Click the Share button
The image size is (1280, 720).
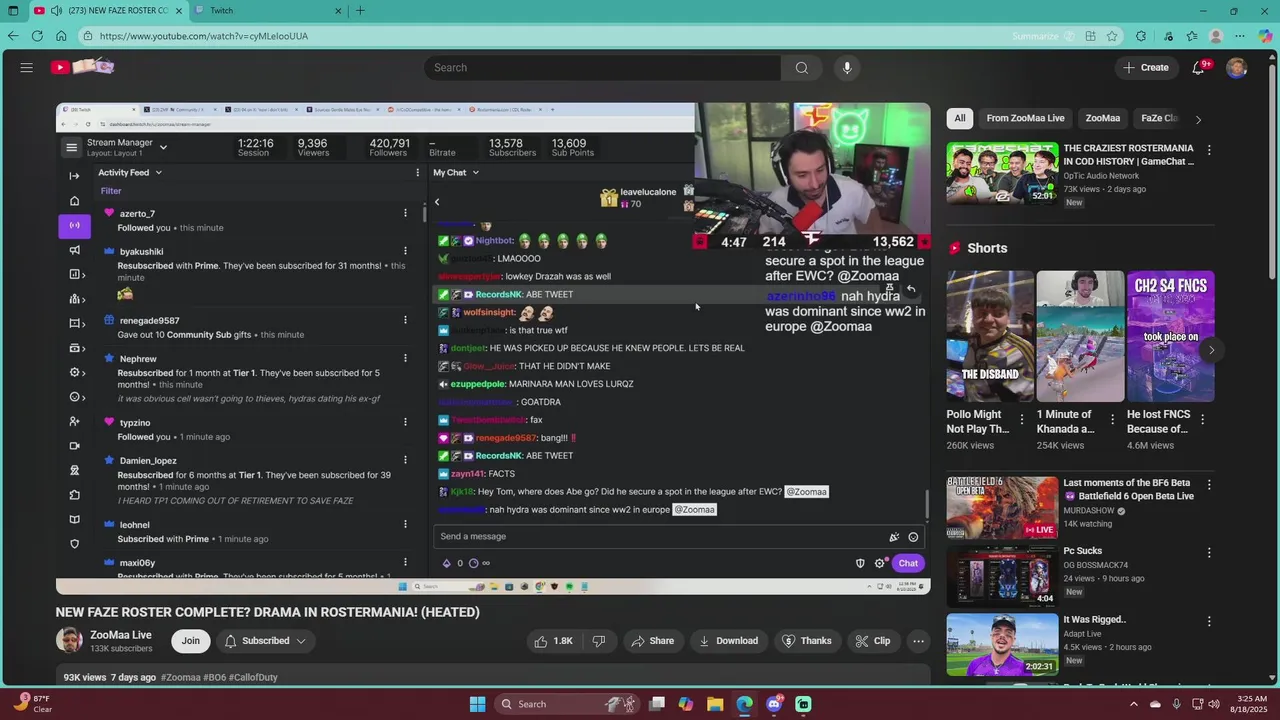[x=651, y=641]
